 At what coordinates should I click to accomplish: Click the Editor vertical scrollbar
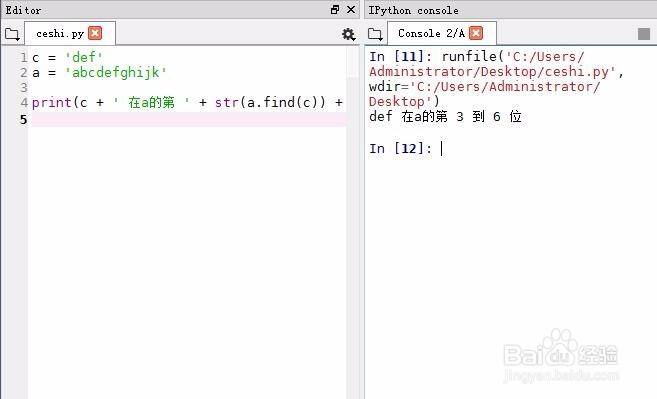click(x=353, y=222)
